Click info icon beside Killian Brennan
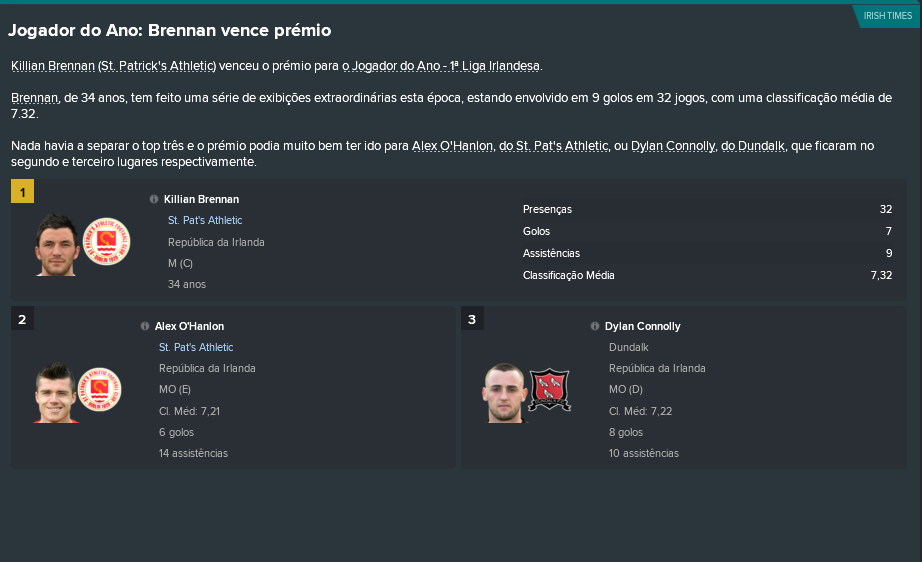The image size is (922, 562). 154,199
